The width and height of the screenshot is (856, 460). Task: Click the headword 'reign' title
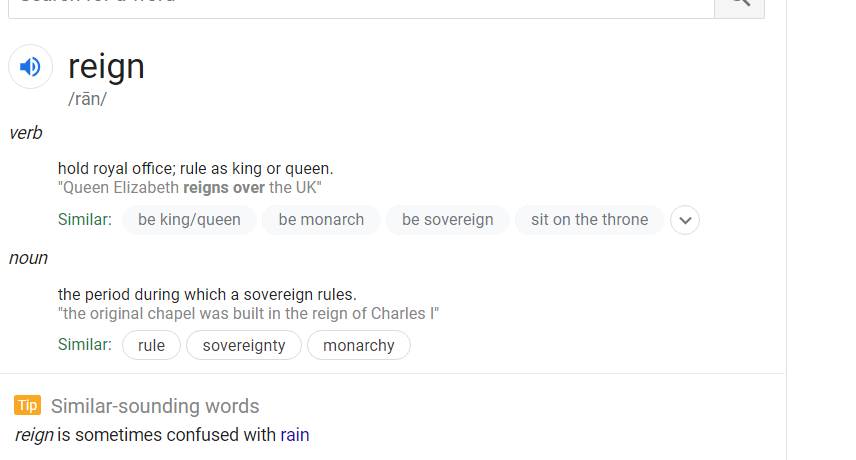click(106, 67)
